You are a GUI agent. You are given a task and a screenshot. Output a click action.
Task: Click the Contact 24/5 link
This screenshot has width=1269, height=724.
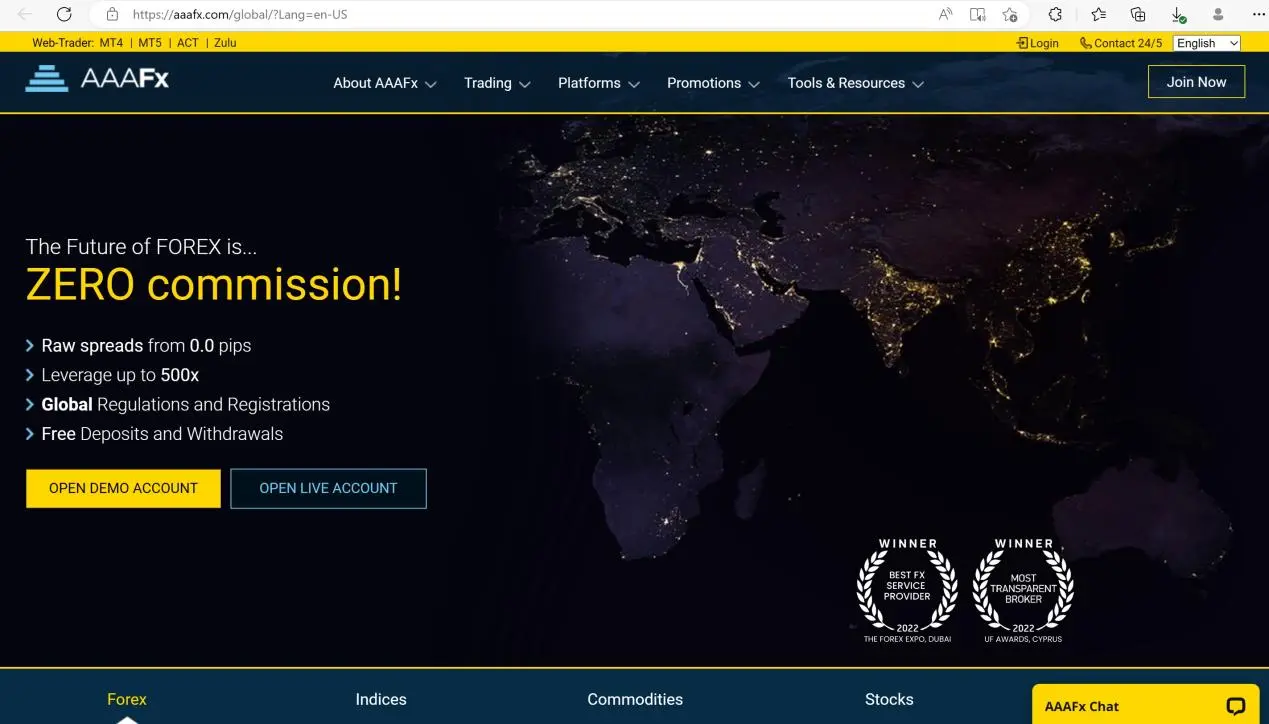(x=1128, y=43)
